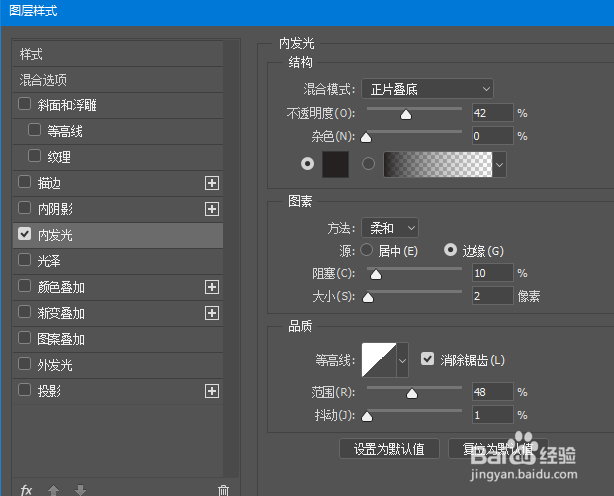Add another 颜色叠加 effect with plus icon
This screenshot has height=496, width=614.
coord(212,287)
